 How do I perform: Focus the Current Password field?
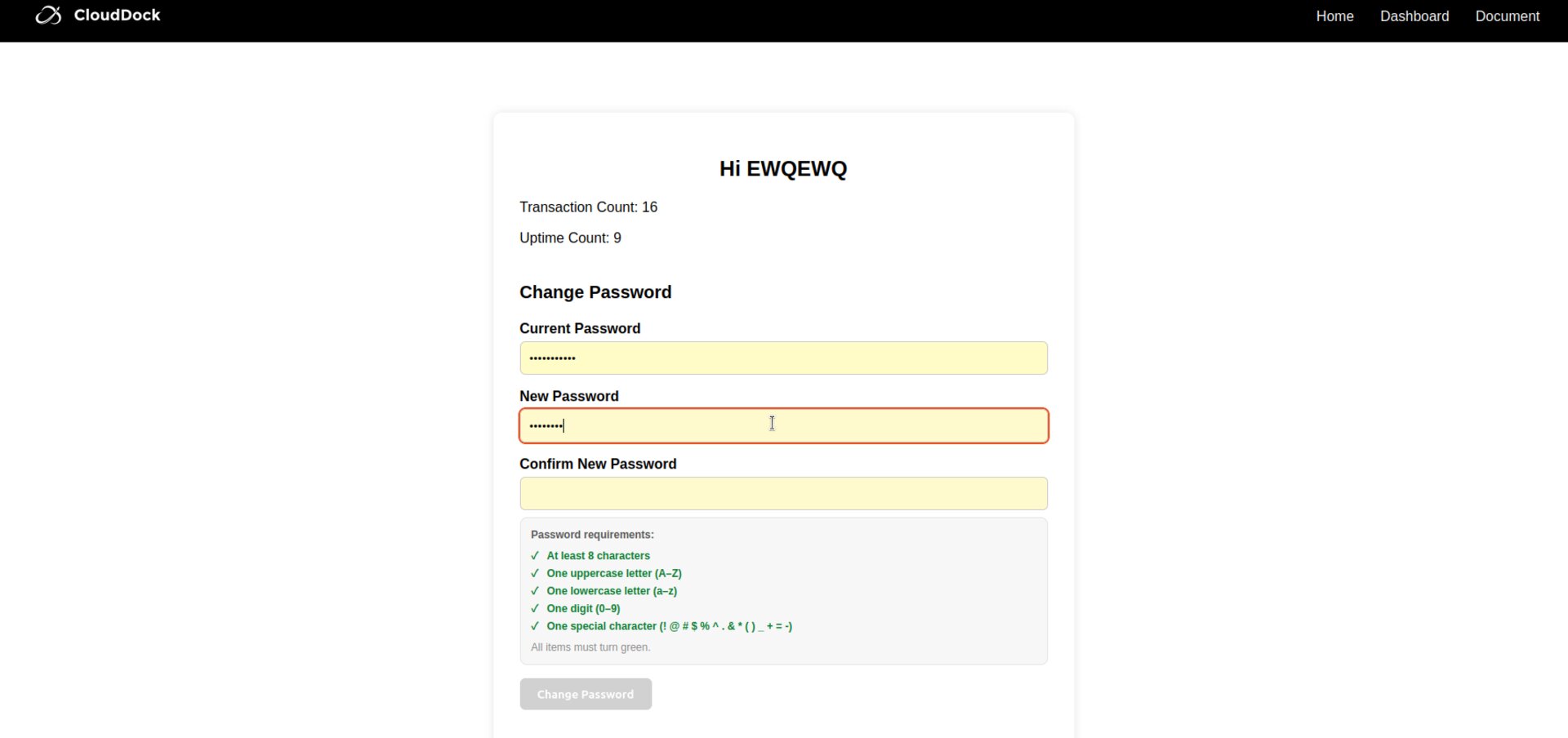pyautogui.click(x=783, y=358)
